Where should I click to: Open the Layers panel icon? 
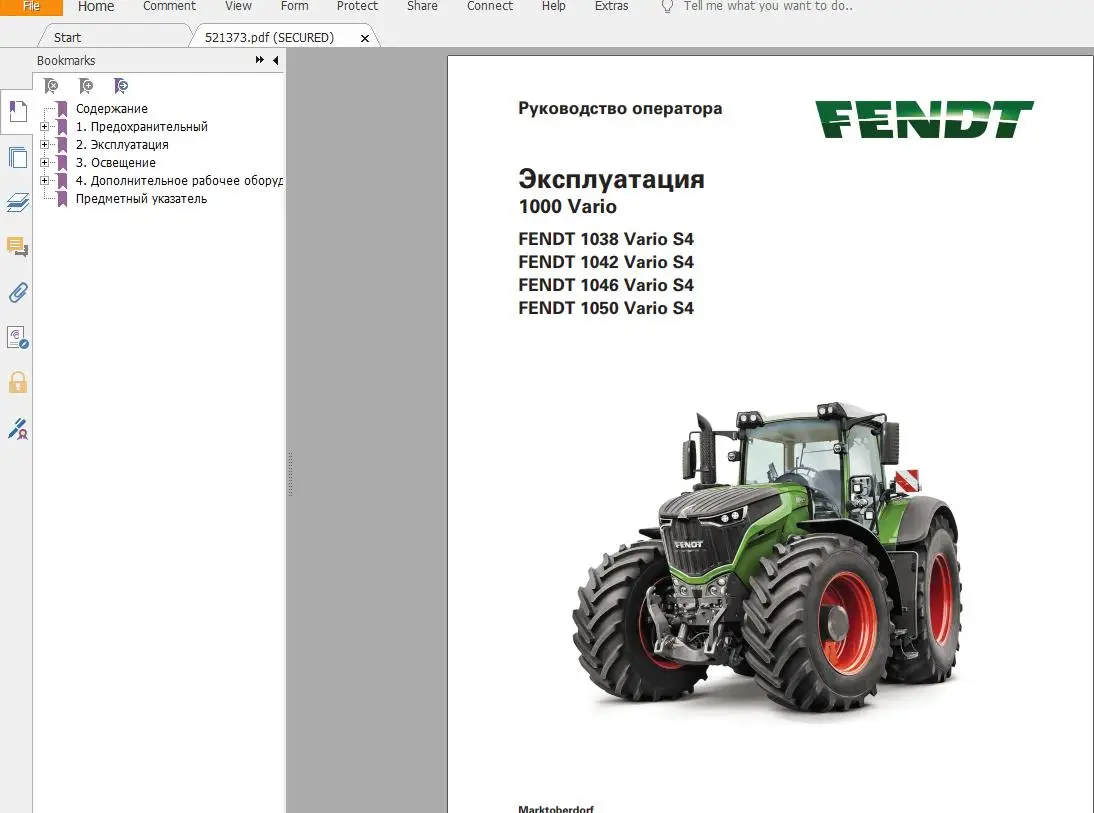pyautogui.click(x=17, y=203)
